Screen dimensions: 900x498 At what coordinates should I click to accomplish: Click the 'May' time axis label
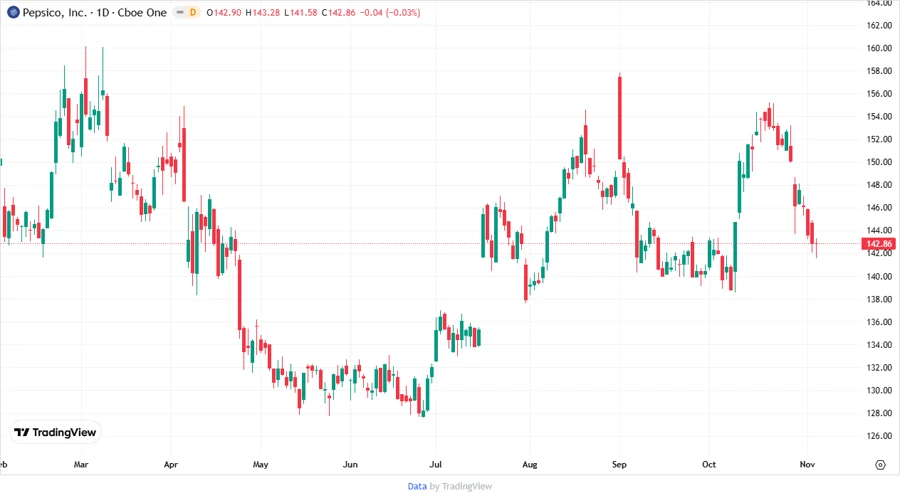[x=261, y=465]
